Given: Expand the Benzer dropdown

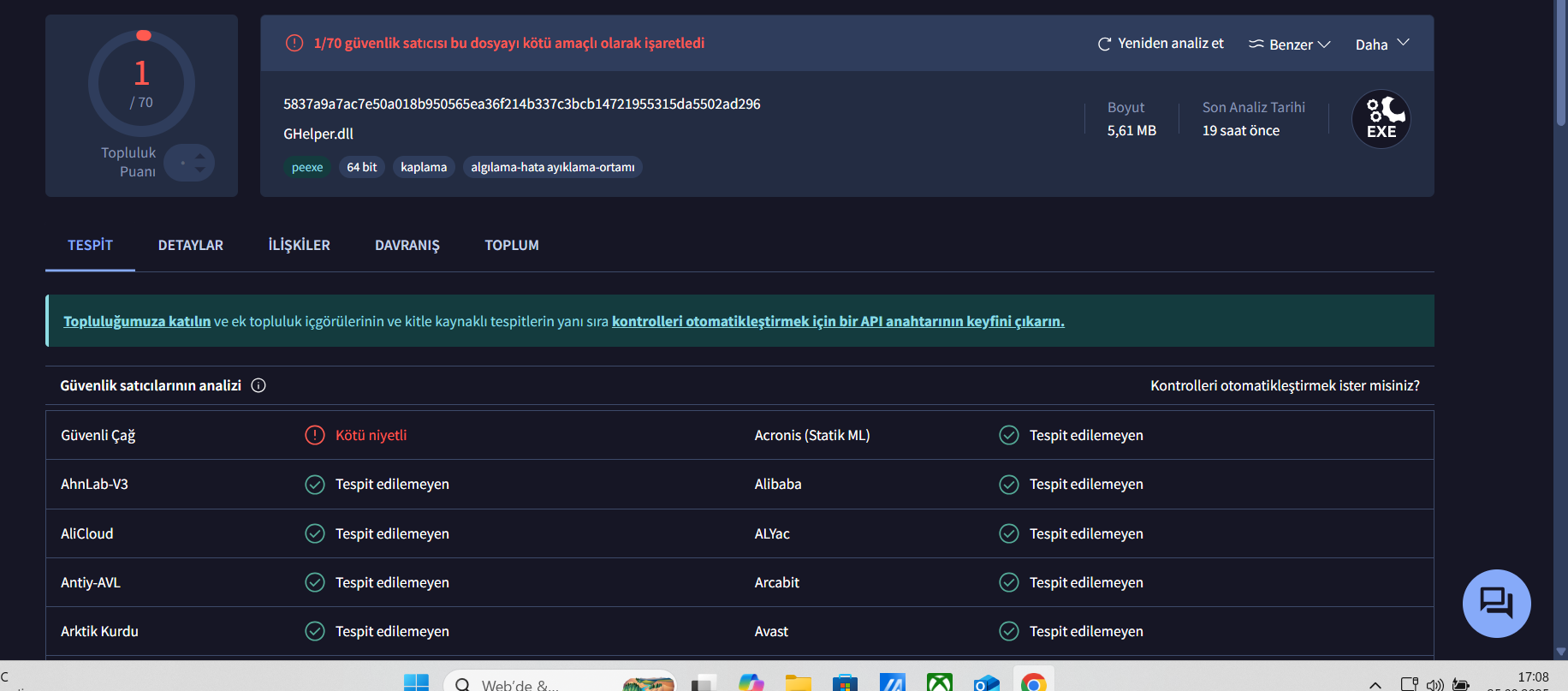Looking at the screenshot, I should pyautogui.click(x=1290, y=45).
